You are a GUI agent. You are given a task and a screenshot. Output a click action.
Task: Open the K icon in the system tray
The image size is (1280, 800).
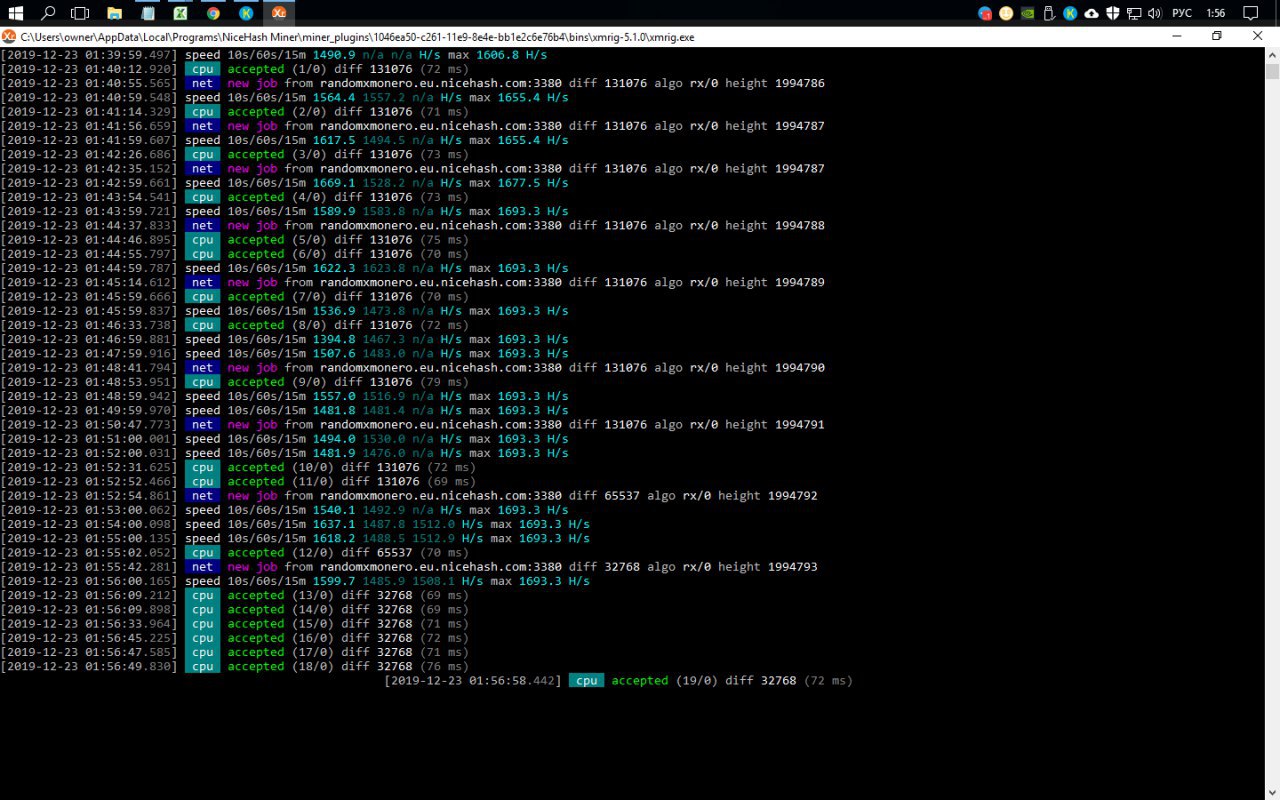(1069, 13)
